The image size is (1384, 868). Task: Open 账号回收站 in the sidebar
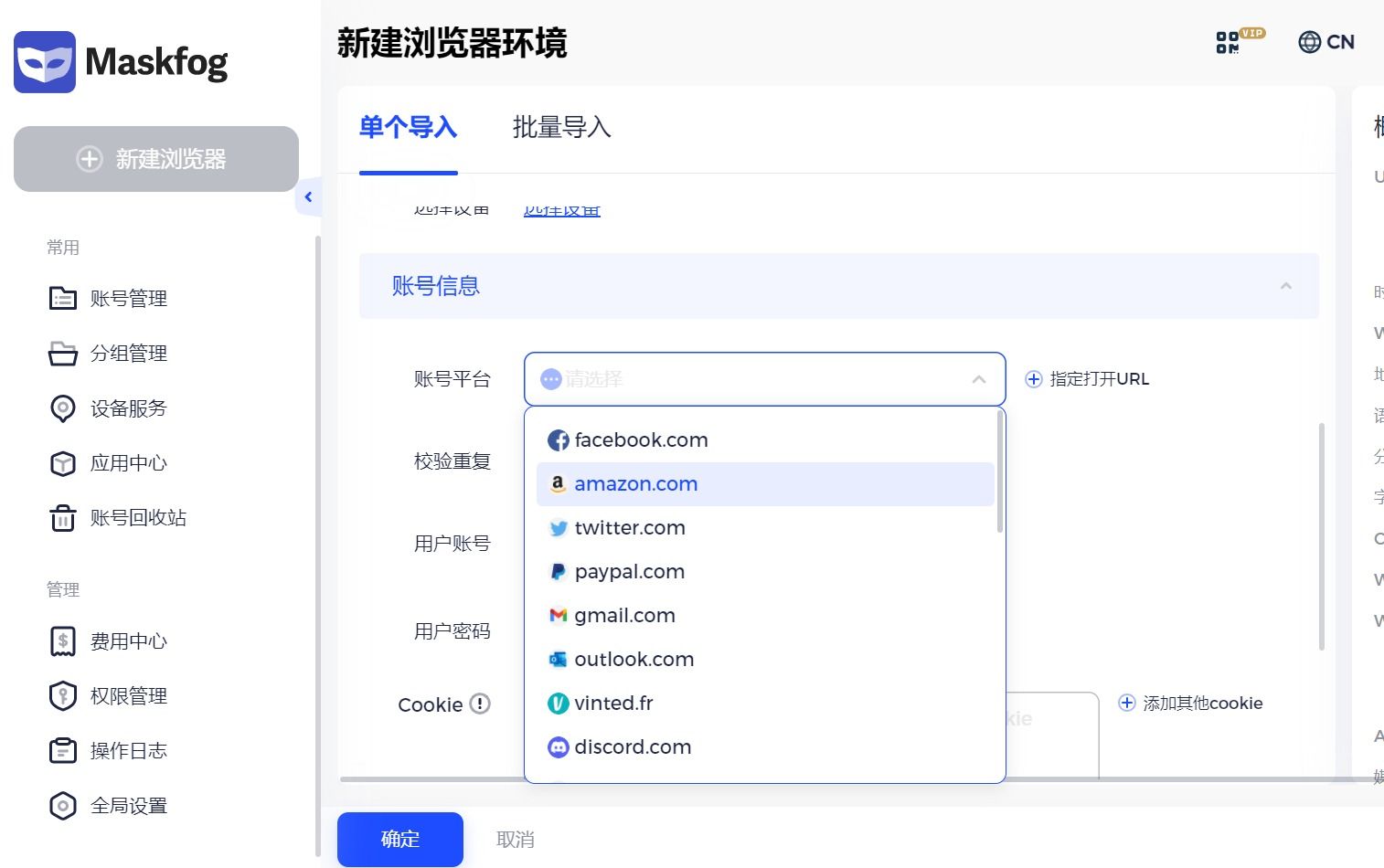[x=138, y=518]
